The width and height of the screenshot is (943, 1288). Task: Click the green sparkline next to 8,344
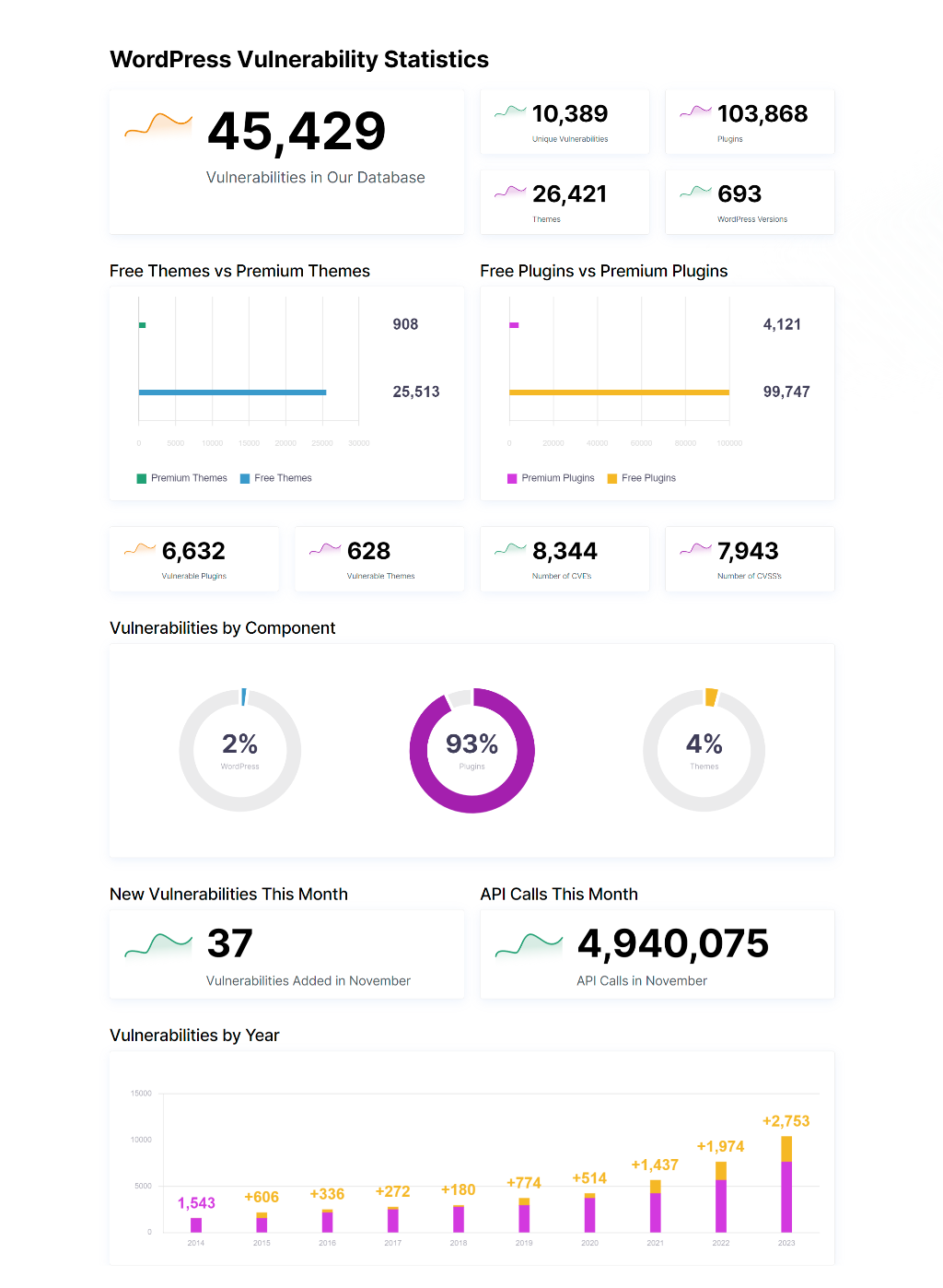pos(510,549)
